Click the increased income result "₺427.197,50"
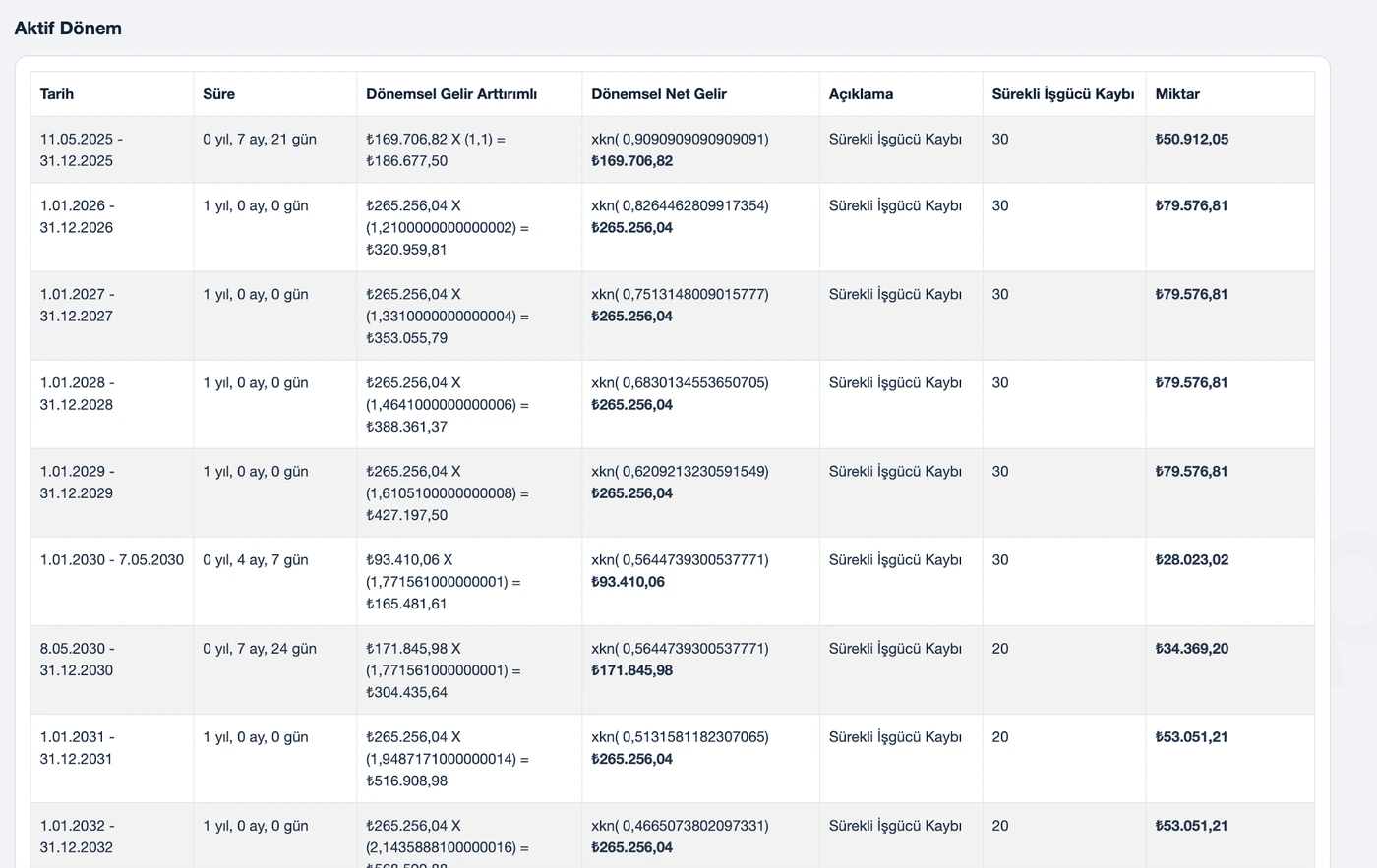Image resolution: width=1377 pixels, height=868 pixels. (x=407, y=514)
